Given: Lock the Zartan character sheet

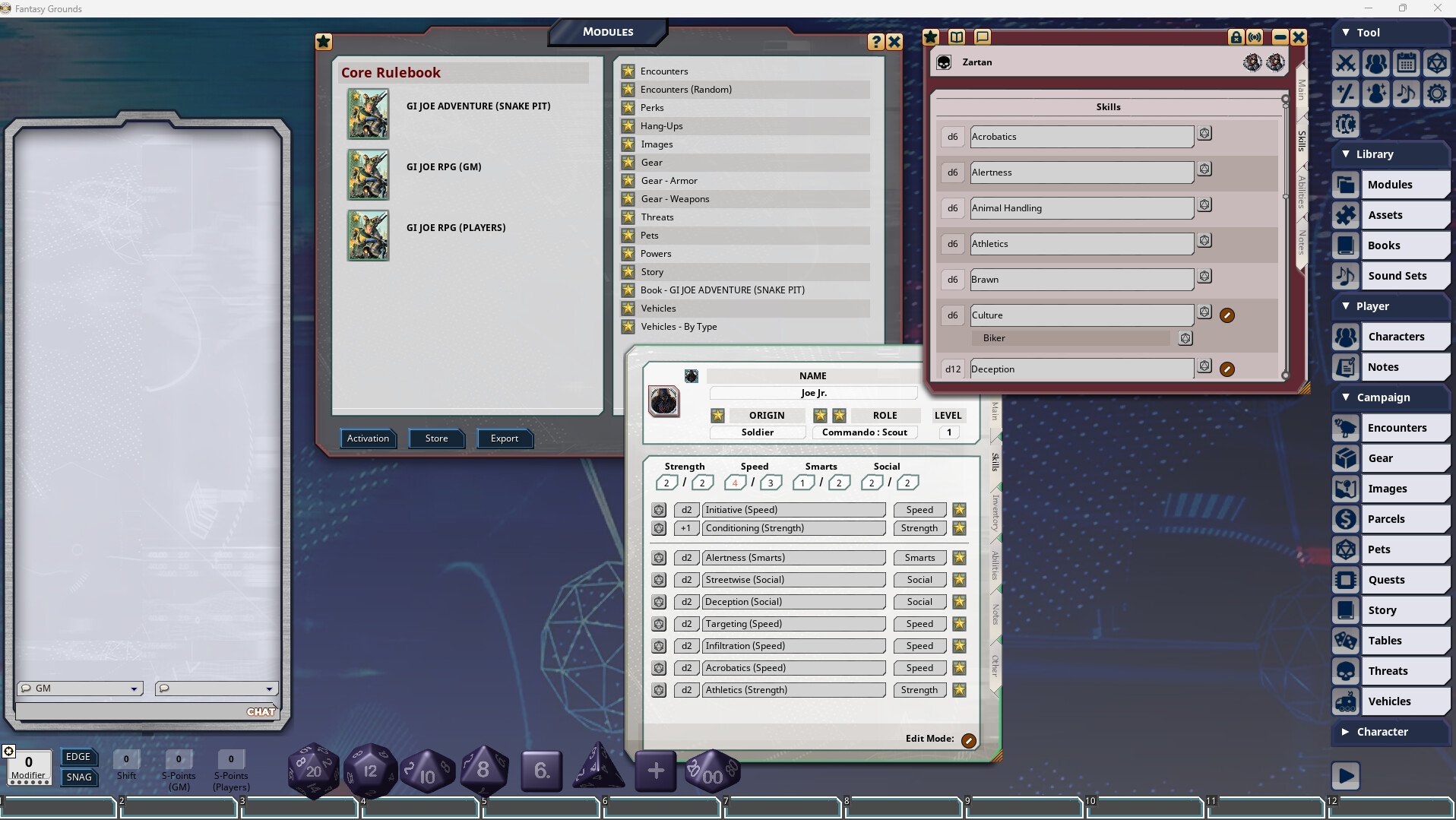Looking at the screenshot, I should pos(1237,36).
